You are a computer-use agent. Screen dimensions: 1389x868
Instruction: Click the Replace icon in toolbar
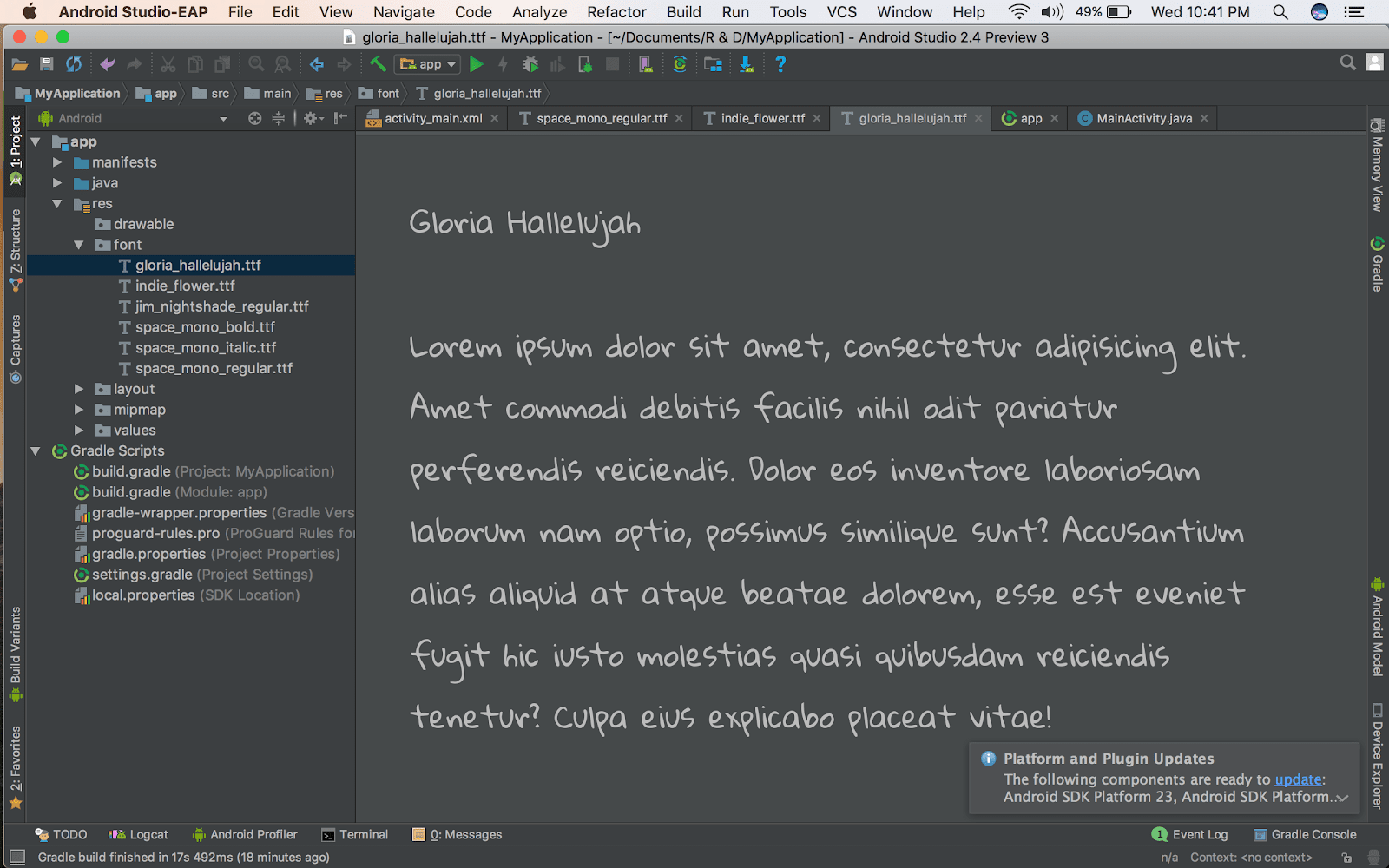pyautogui.click(x=283, y=64)
